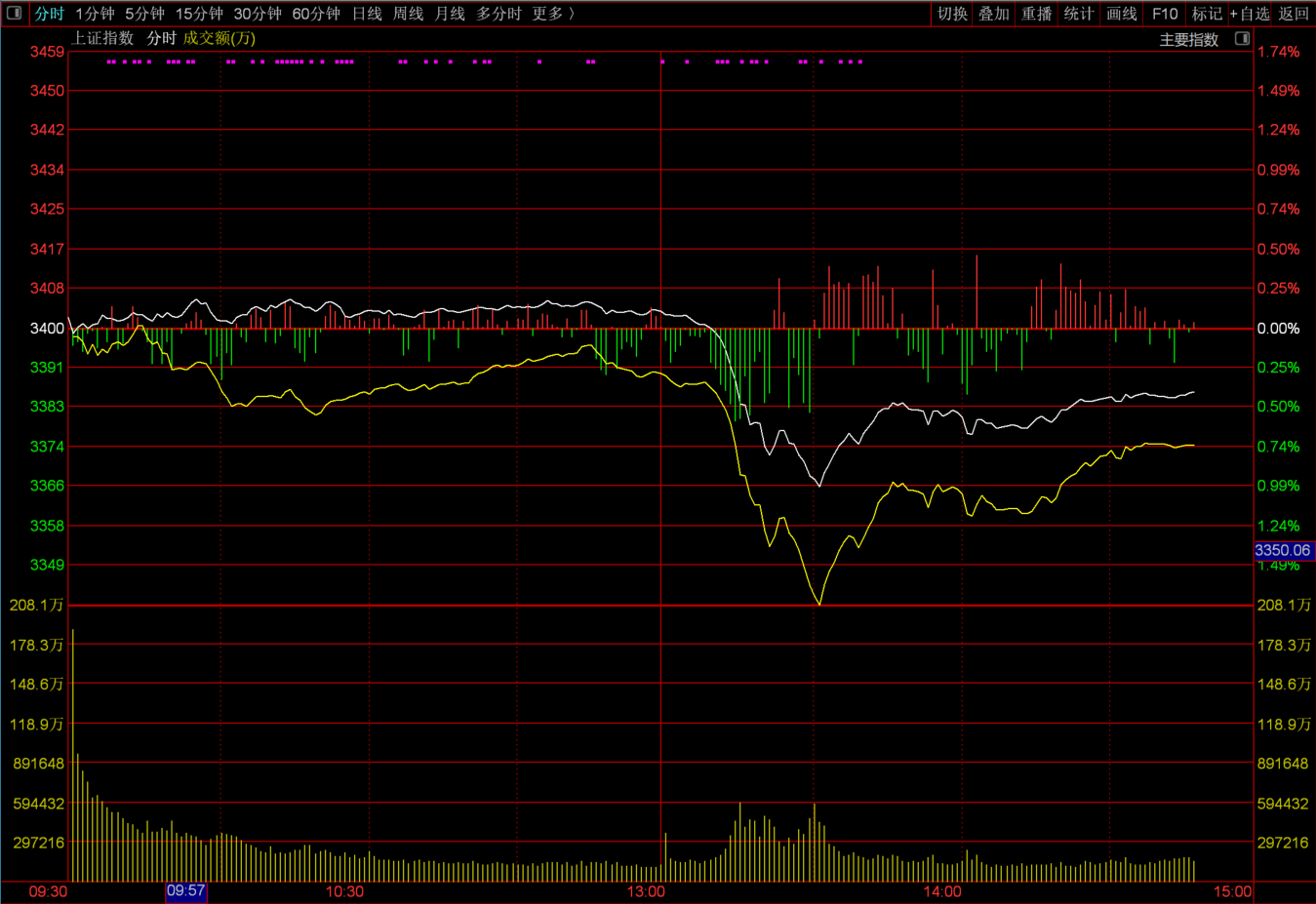Show the 周线 weekly chart
1316x904 pixels.
[x=408, y=14]
